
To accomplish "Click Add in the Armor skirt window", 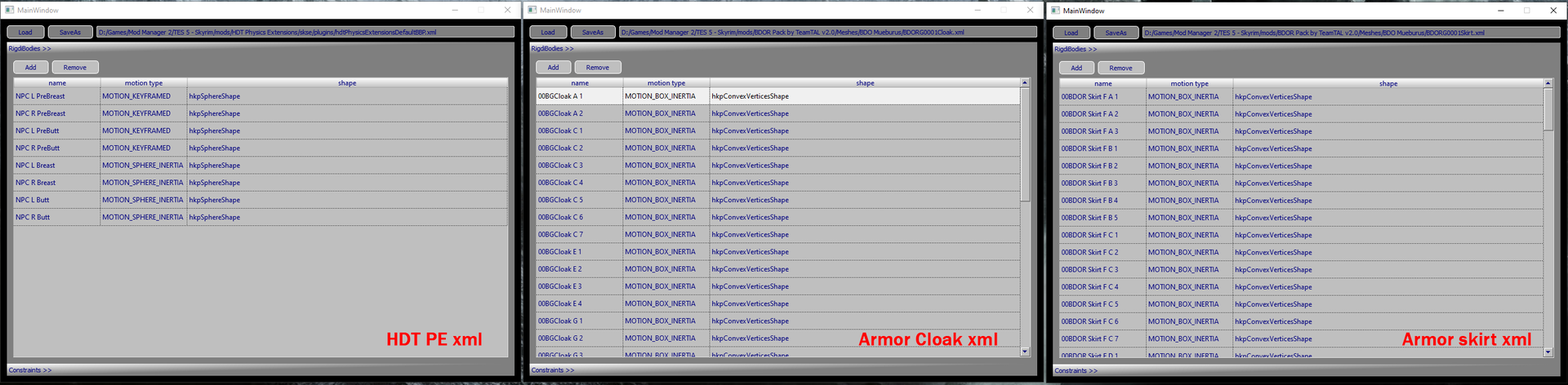I will [1076, 68].
